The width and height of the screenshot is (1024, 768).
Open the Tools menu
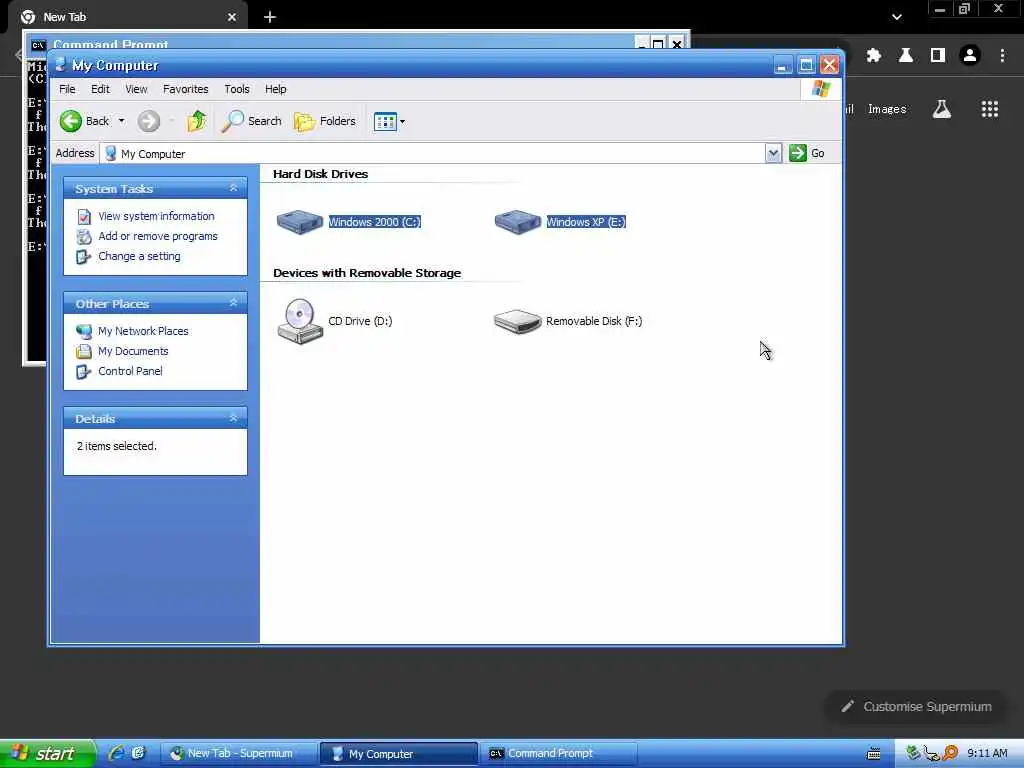(236, 89)
